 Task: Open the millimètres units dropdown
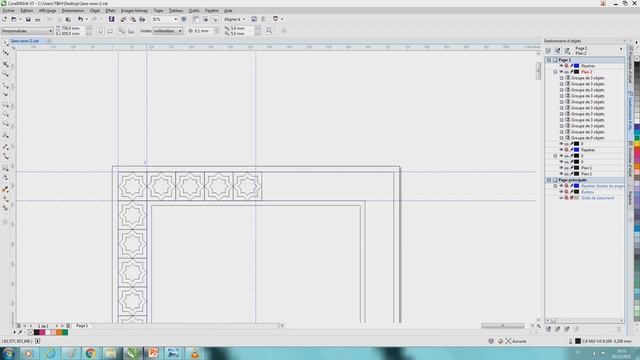(x=180, y=31)
